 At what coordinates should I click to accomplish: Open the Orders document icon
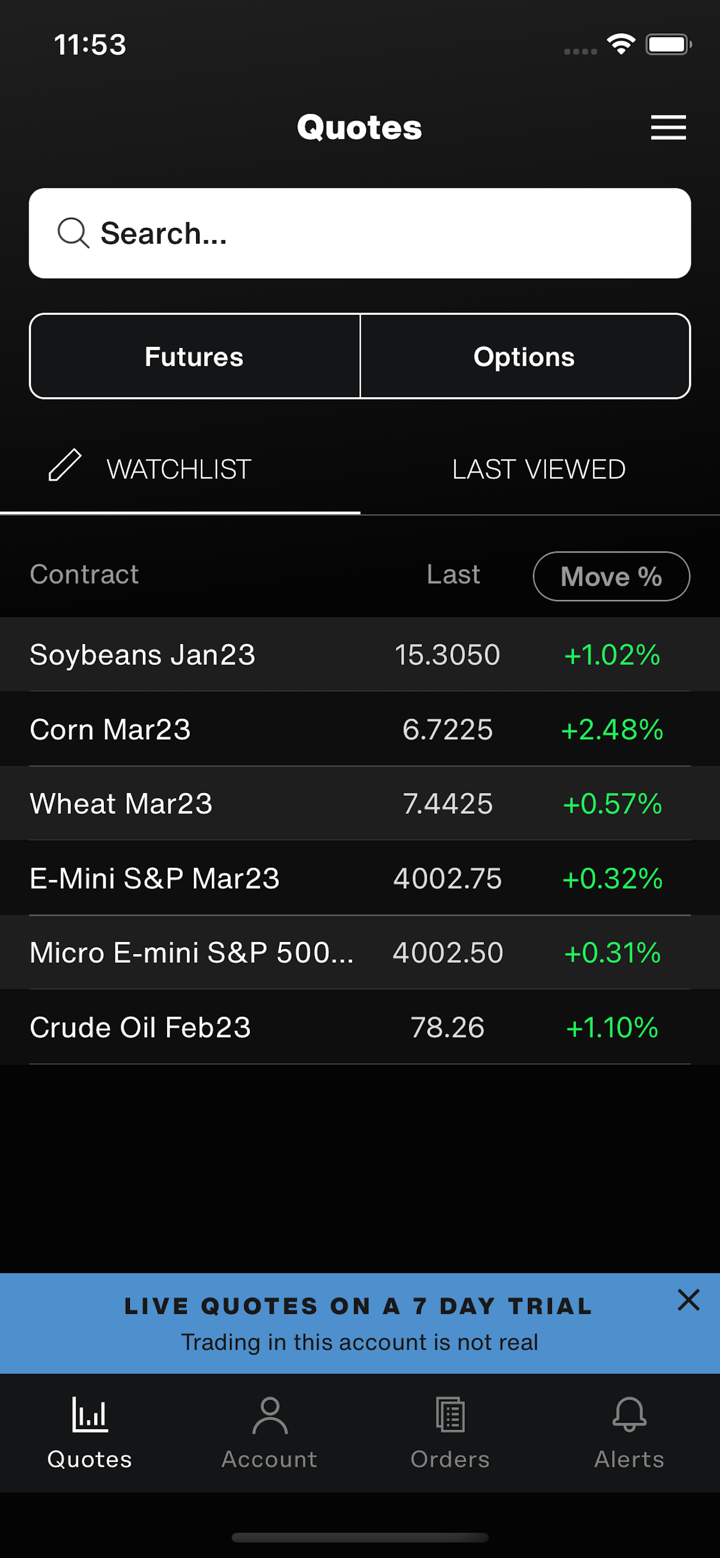click(450, 1415)
